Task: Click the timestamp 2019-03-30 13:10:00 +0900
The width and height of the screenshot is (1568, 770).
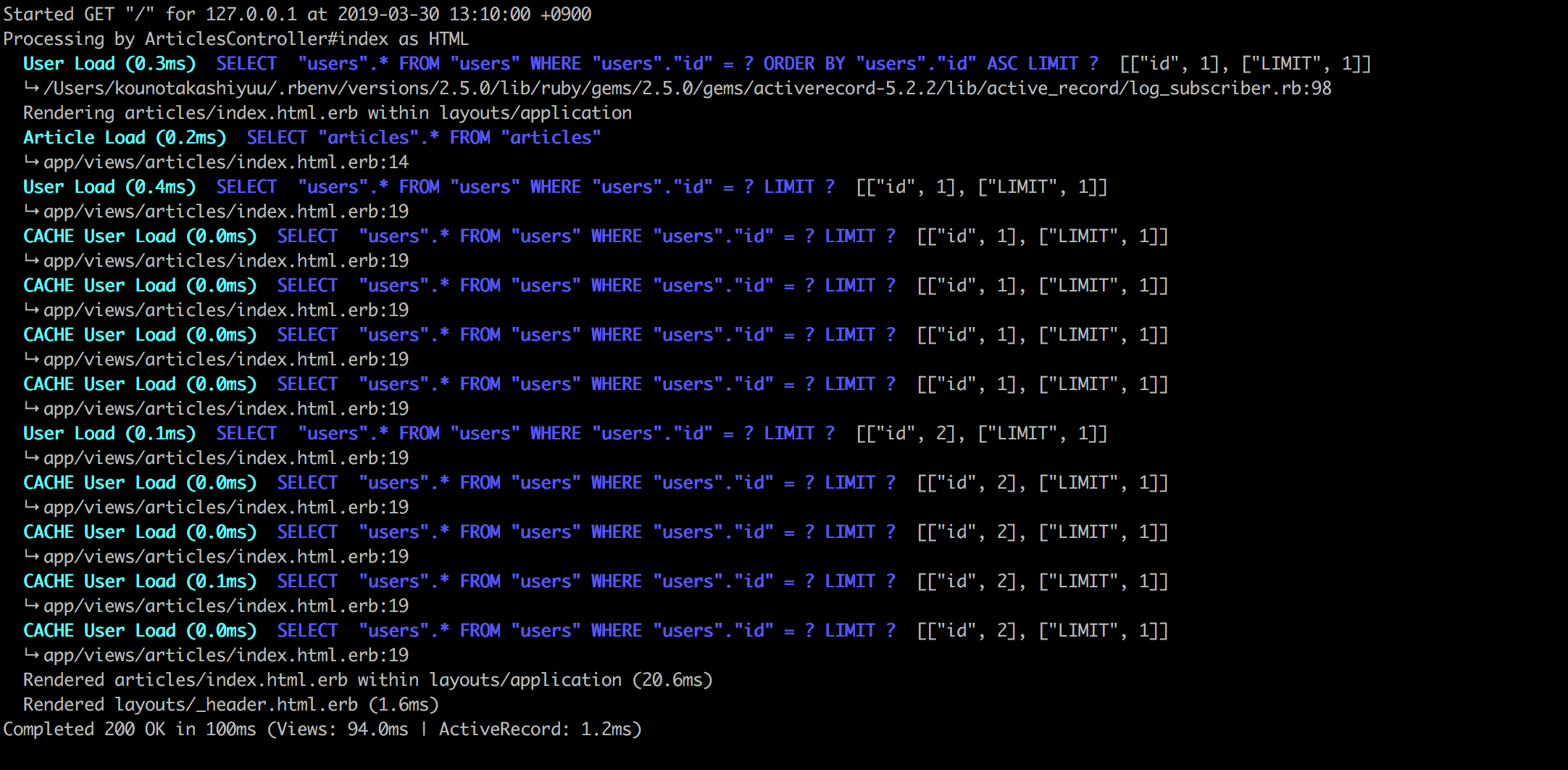Action: pos(464,15)
